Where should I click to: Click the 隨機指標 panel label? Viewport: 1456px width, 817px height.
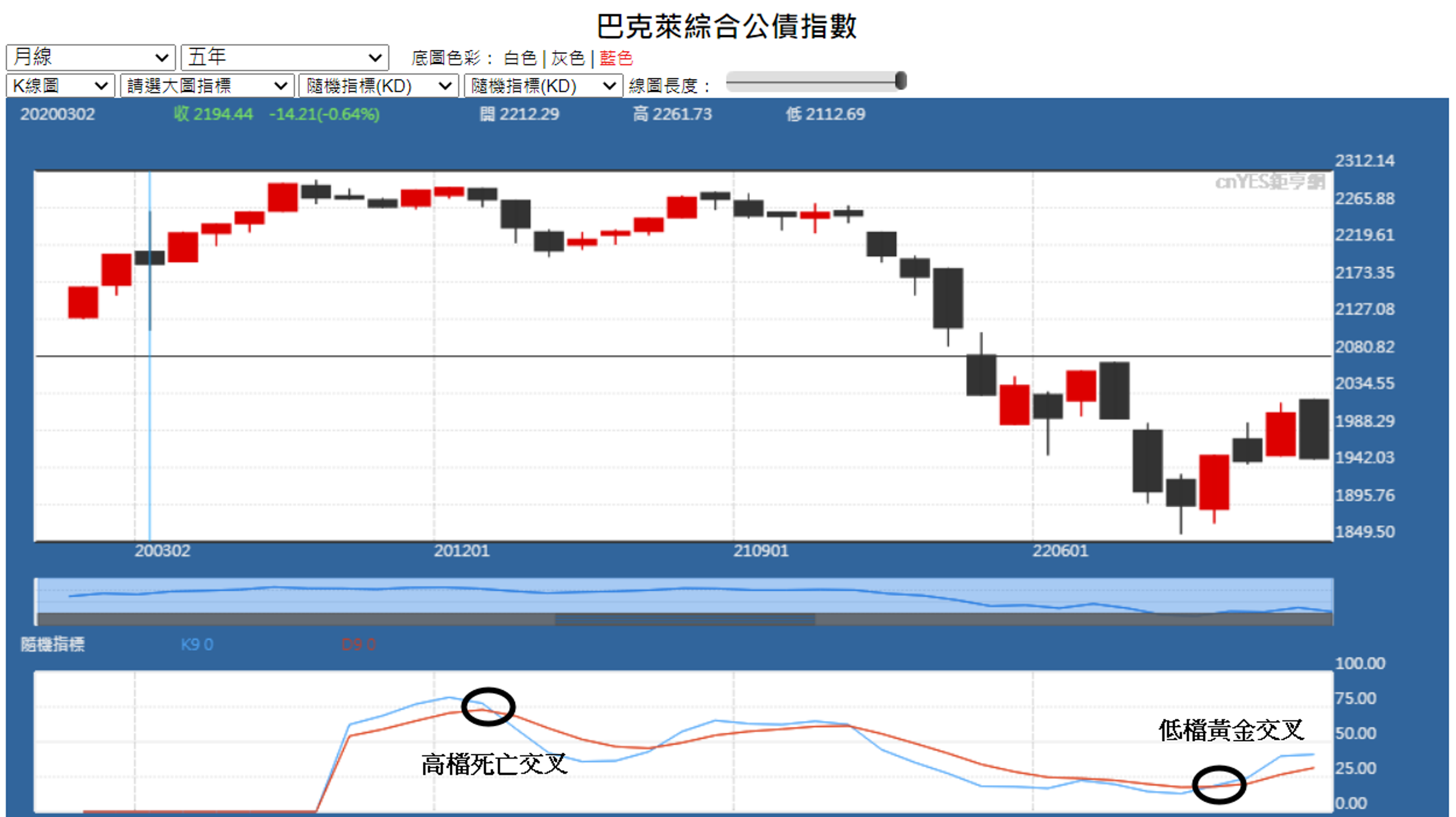[52, 645]
